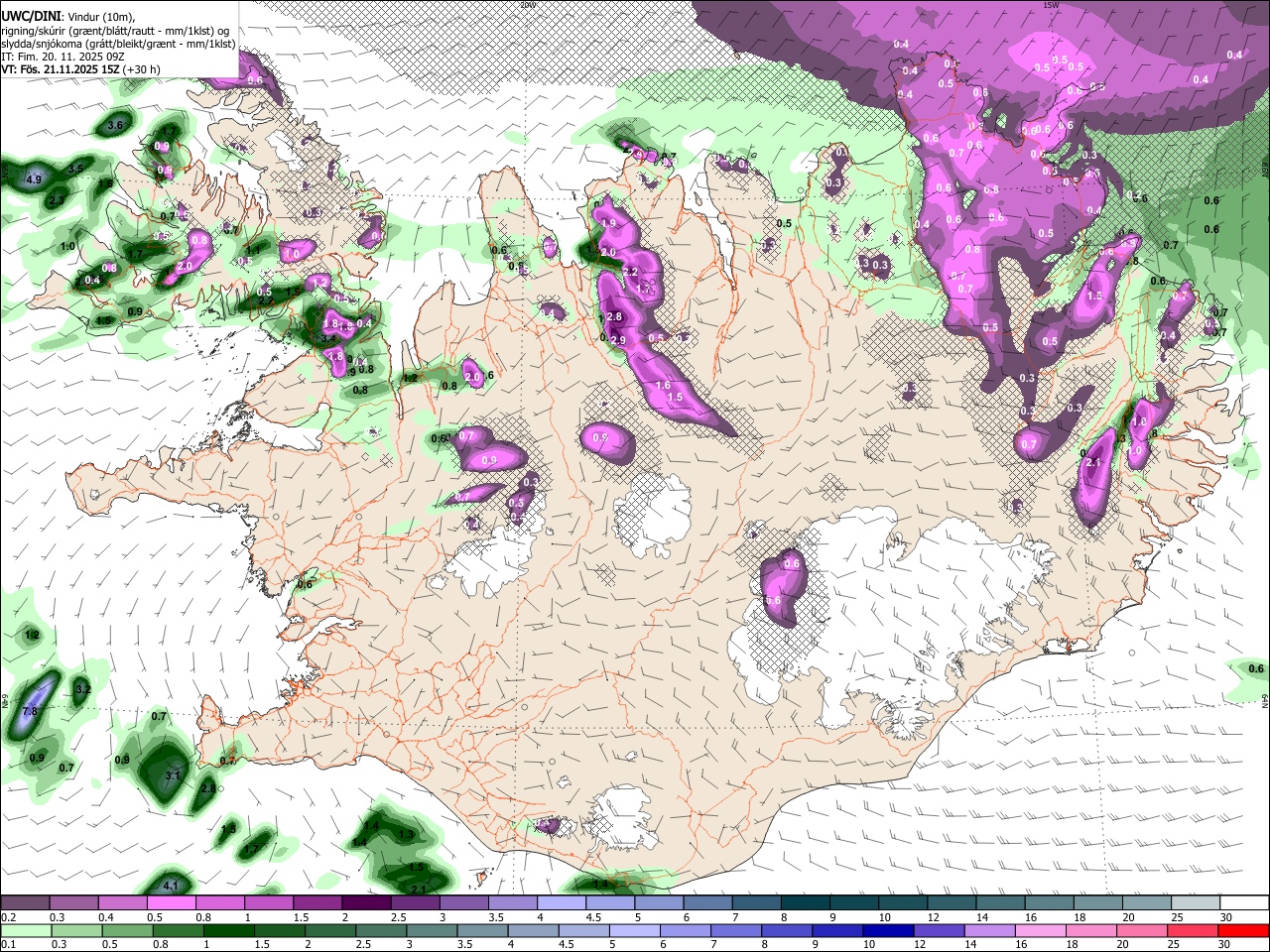Click the '15W' longitude label
Screen dimensions: 1270x952
click(1051, 5)
